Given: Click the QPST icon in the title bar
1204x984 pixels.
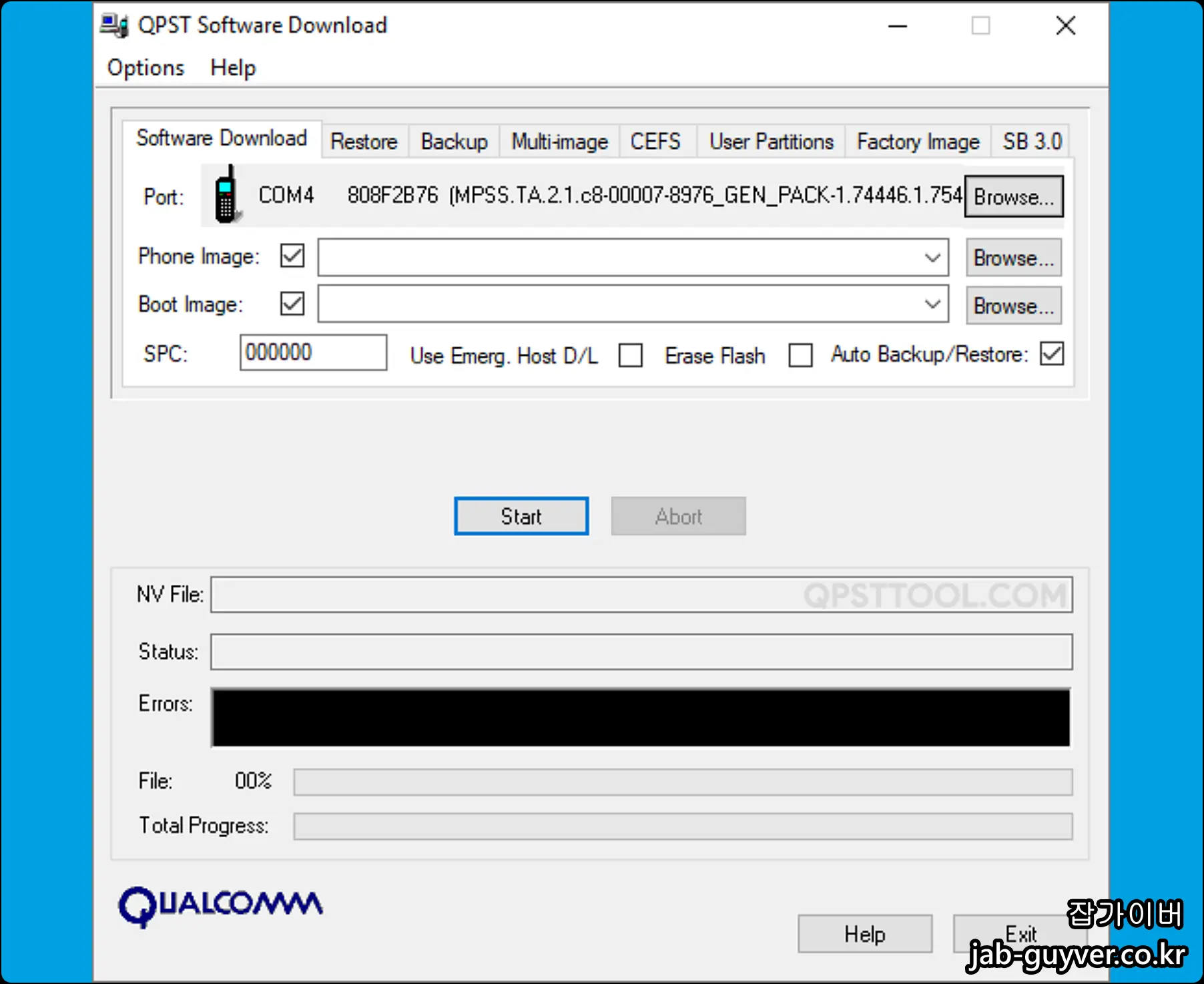Looking at the screenshot, I should [115, 25].
